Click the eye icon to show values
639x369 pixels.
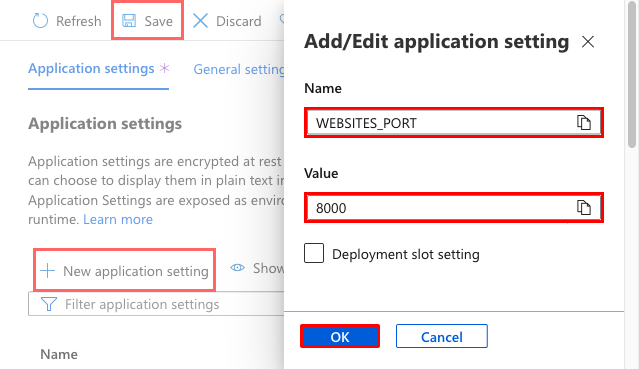pos(237,268)
